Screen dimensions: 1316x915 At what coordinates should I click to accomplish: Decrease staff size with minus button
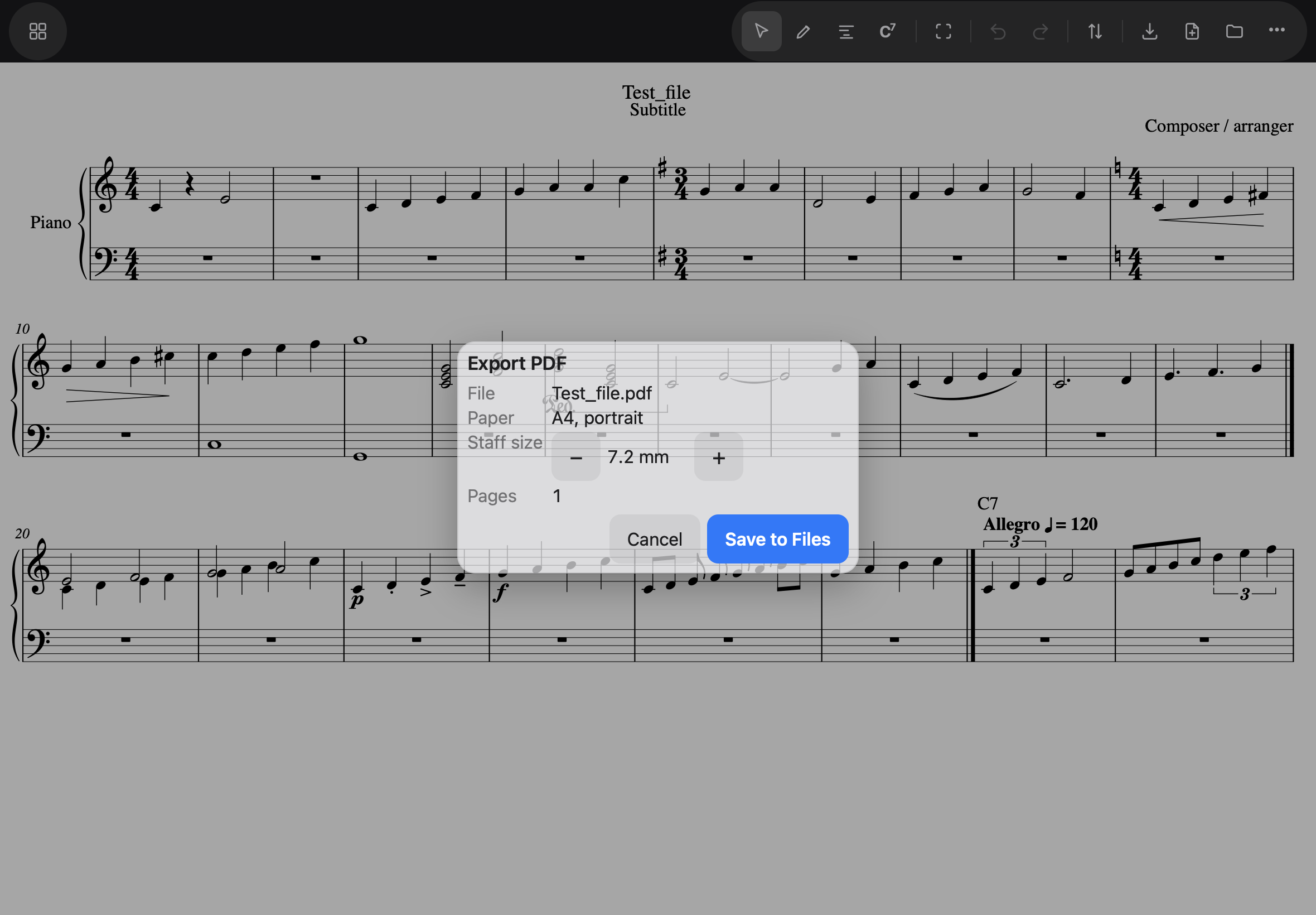(576, 457)
